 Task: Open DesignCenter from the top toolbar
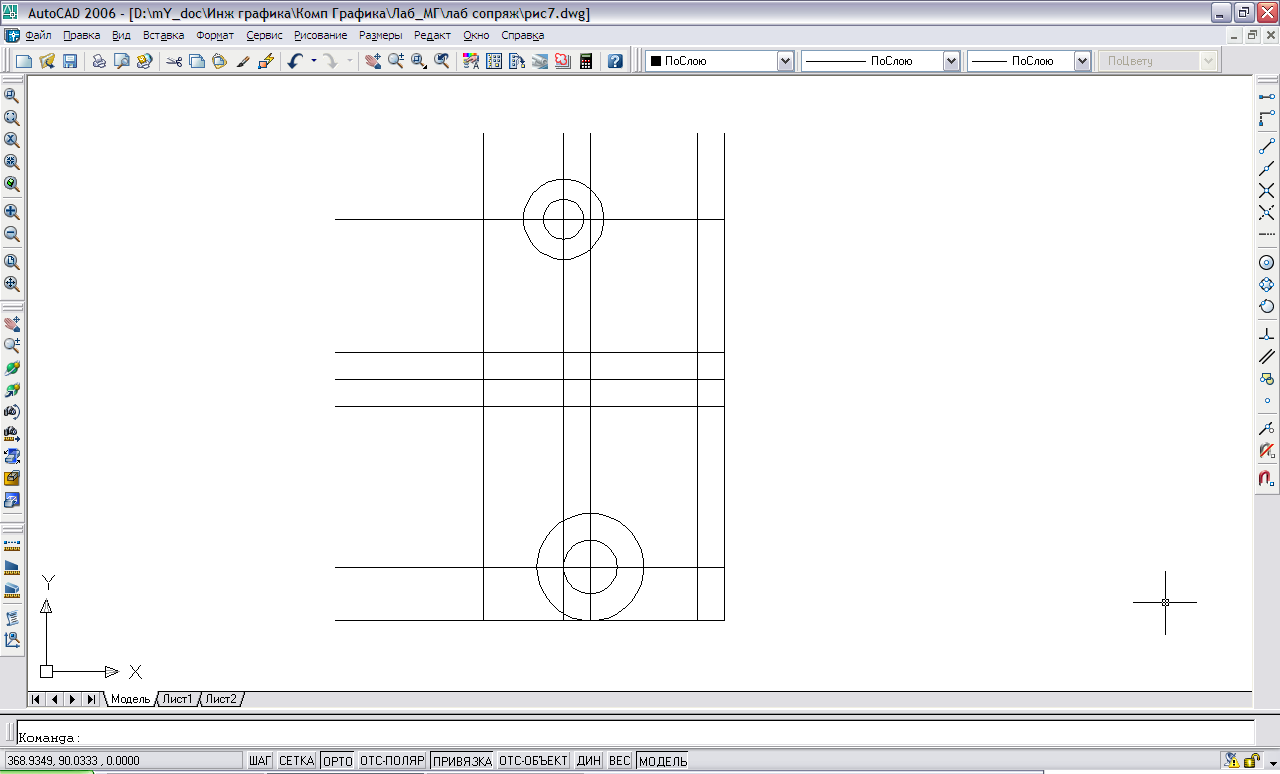click(494, 61)
